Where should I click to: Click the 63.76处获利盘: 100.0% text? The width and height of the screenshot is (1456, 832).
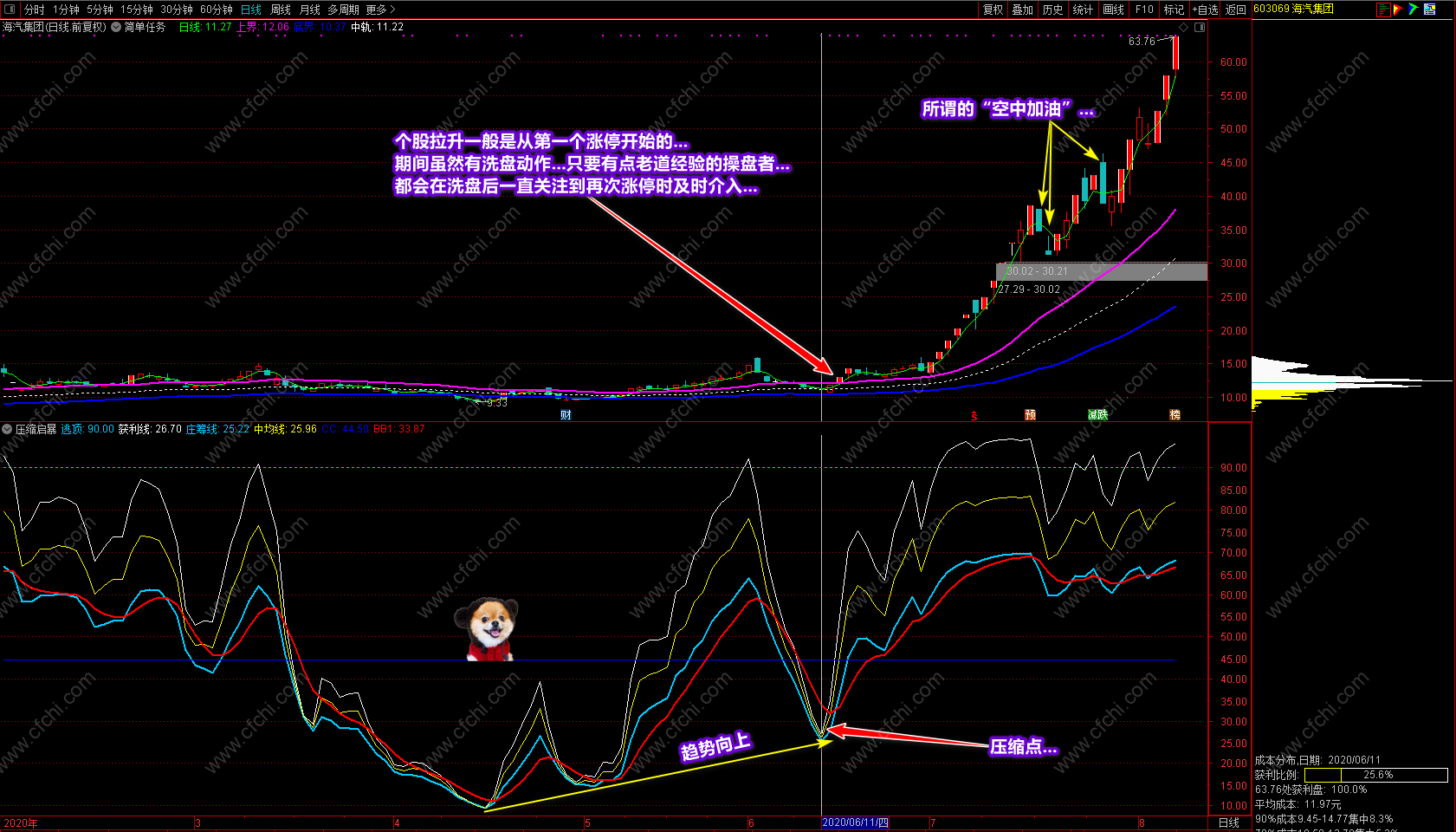click(x=1310, y=790)
